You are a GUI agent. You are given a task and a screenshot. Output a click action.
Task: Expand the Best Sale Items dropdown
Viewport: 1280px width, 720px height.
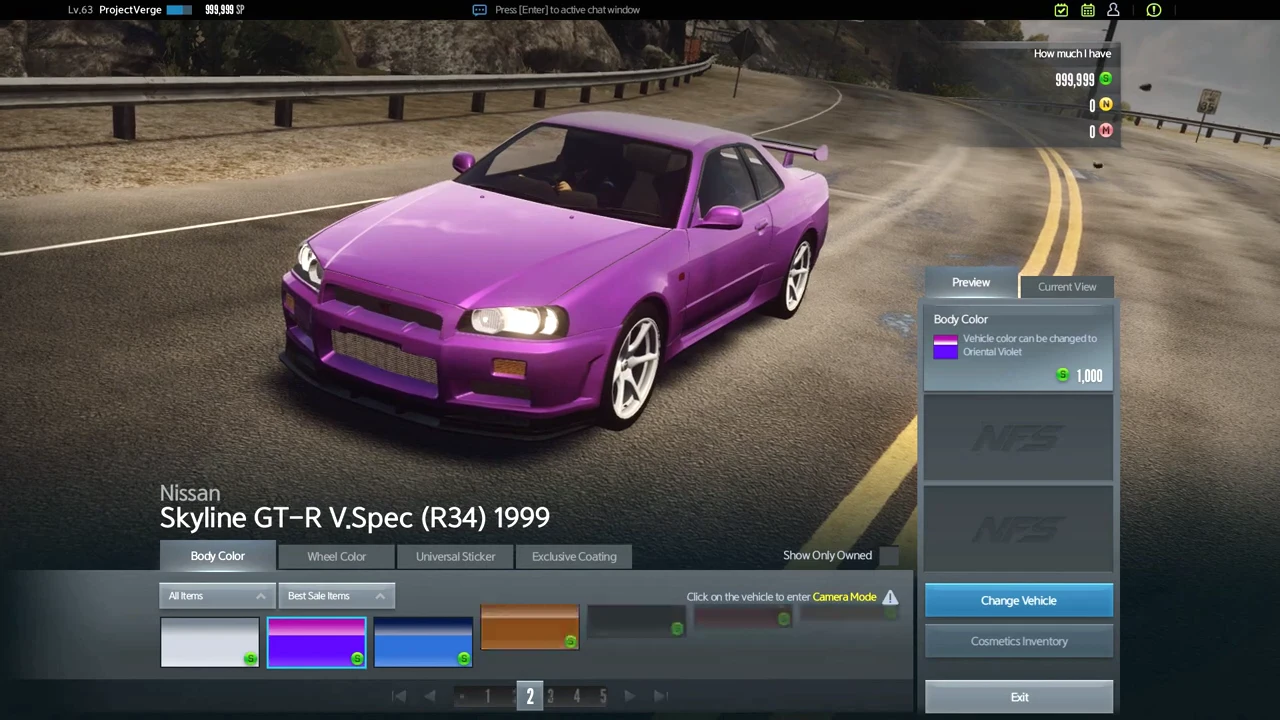tap(337, 595)
